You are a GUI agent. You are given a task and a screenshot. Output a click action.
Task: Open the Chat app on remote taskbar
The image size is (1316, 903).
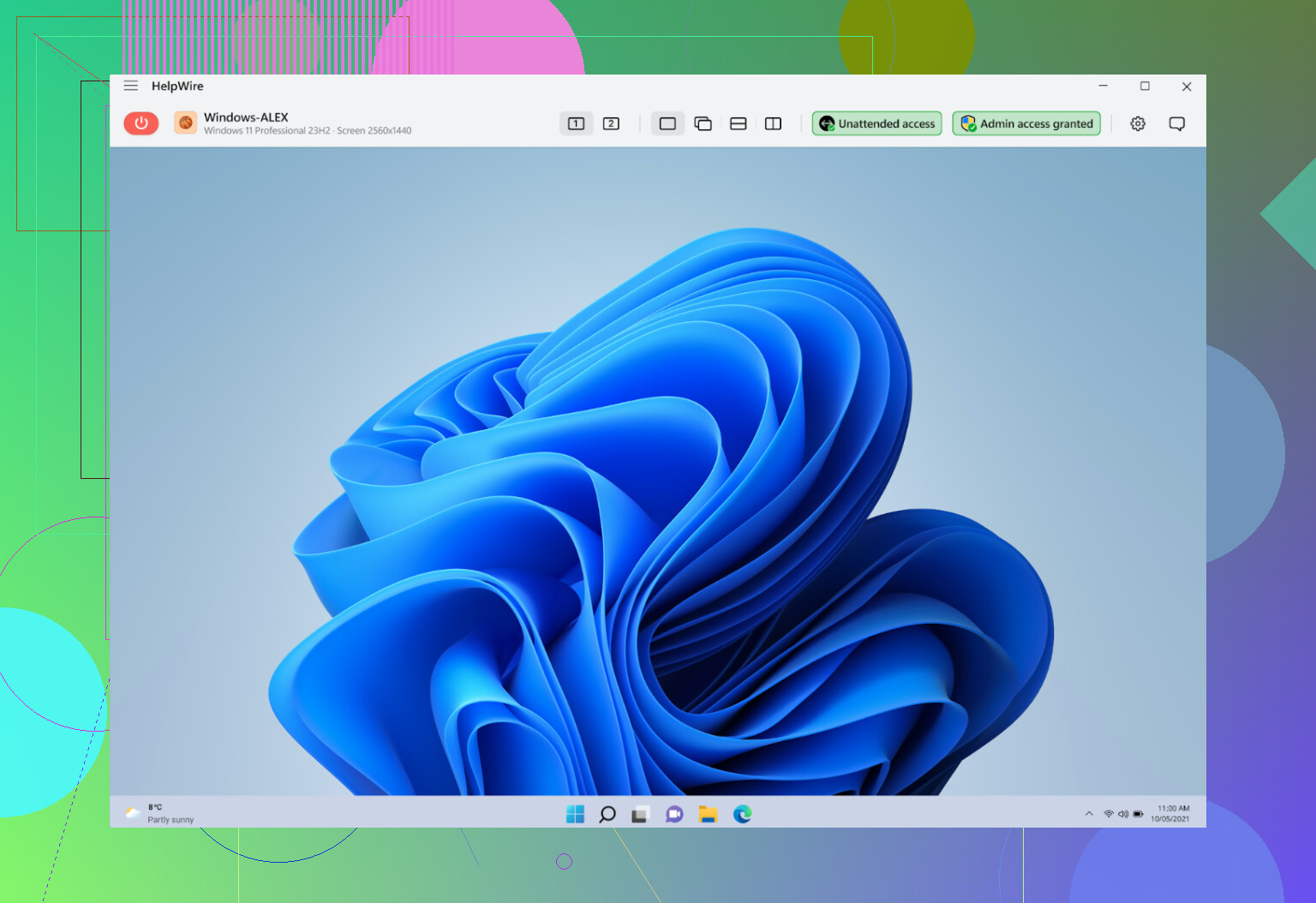pyautogui.click(x=674, y=814)
